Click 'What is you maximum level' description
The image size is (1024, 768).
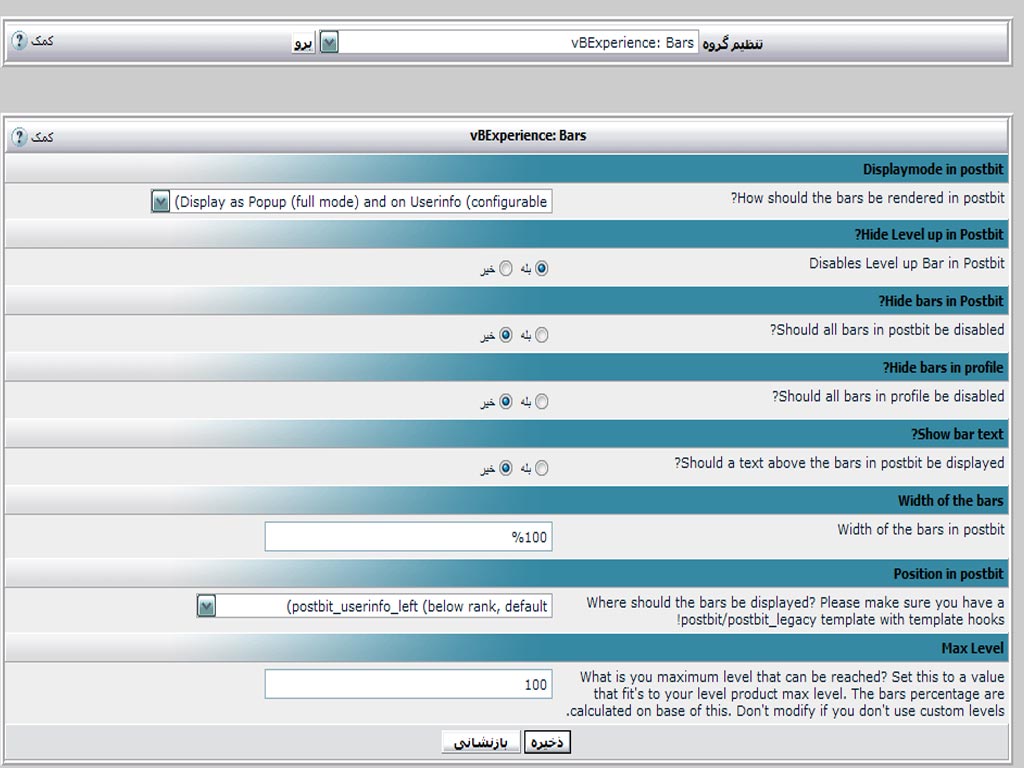(785, 694)
